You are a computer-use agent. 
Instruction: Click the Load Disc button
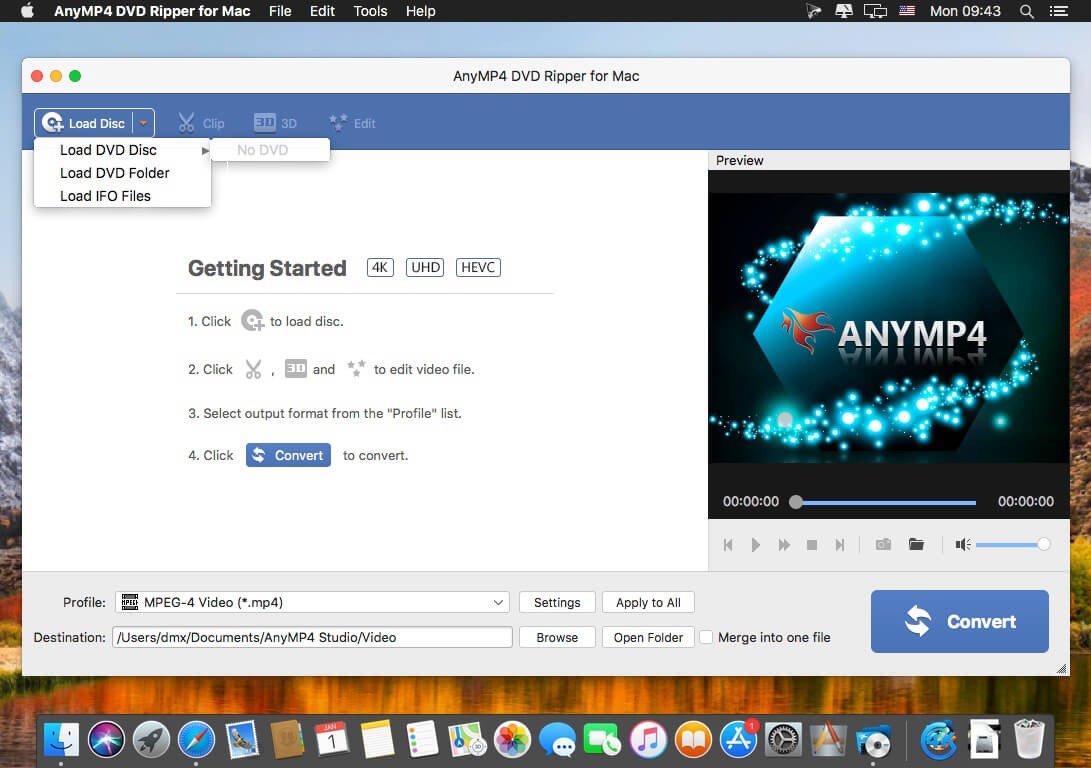[x=83, y=123]
